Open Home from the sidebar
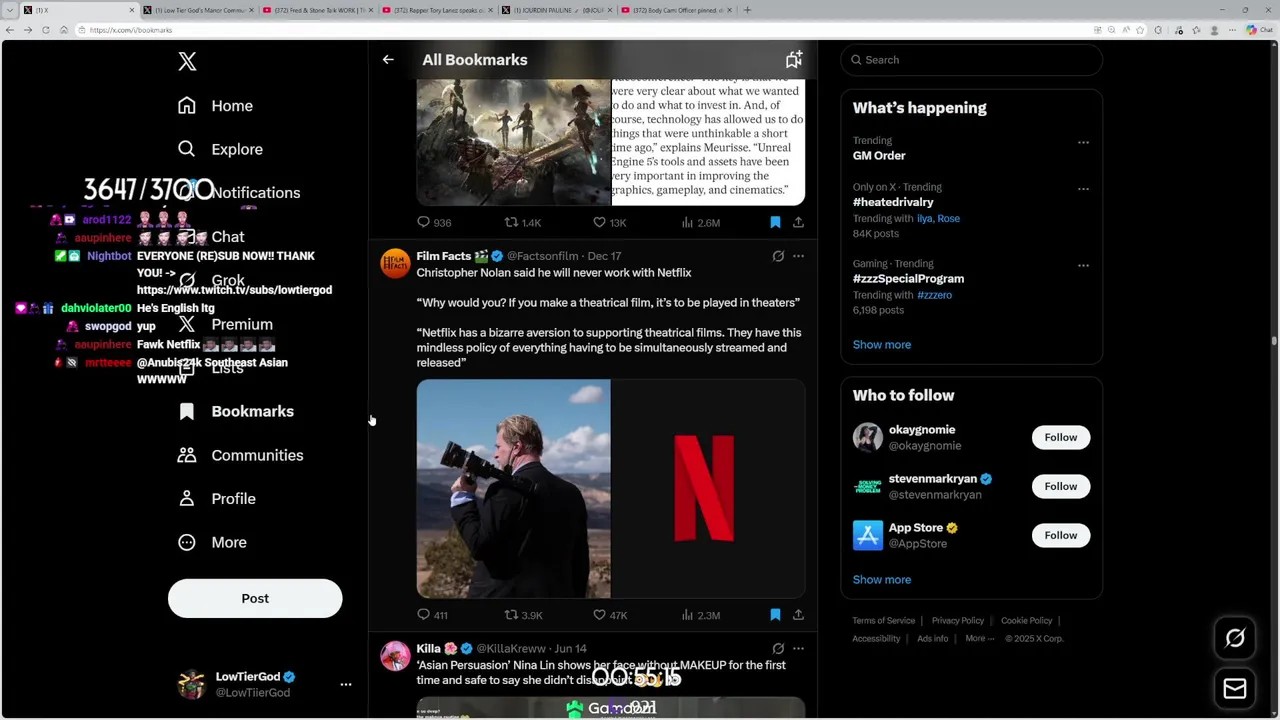 215,106
